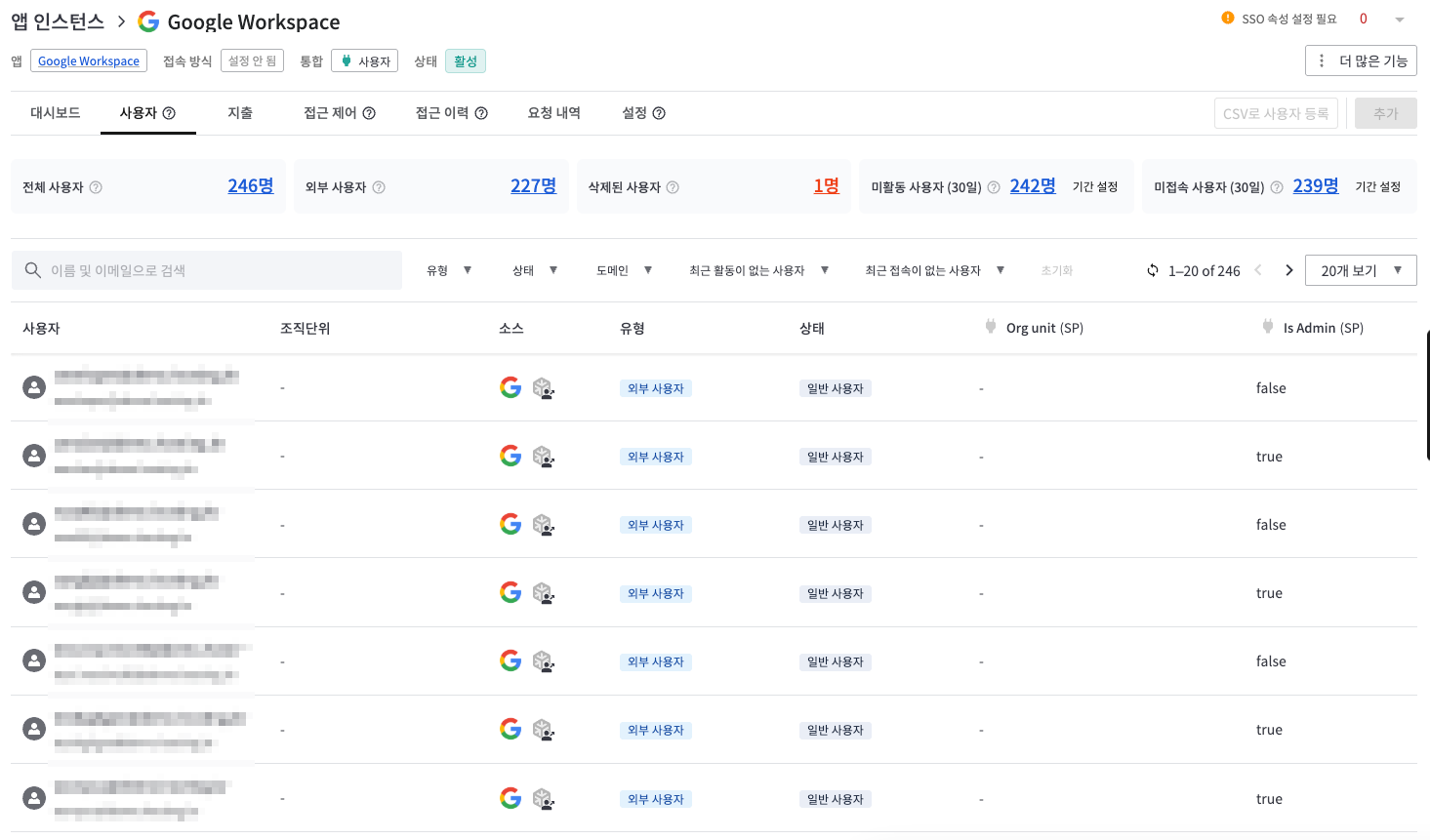This screenshot has width=1430, height=840.
Task: Open the 20개 보기 page size selector
Action: pos(1361,270)
